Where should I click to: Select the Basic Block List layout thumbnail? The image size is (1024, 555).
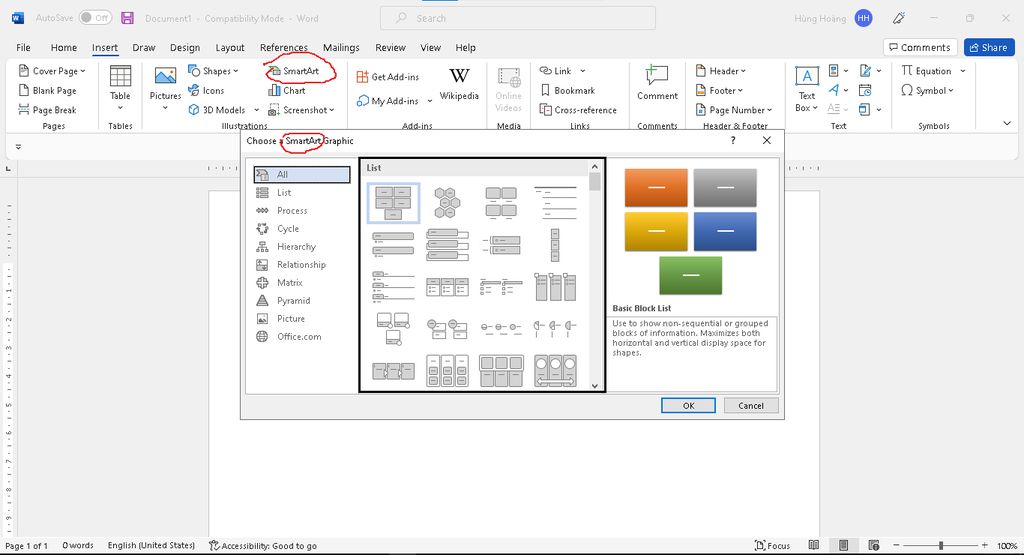[393, 202]
